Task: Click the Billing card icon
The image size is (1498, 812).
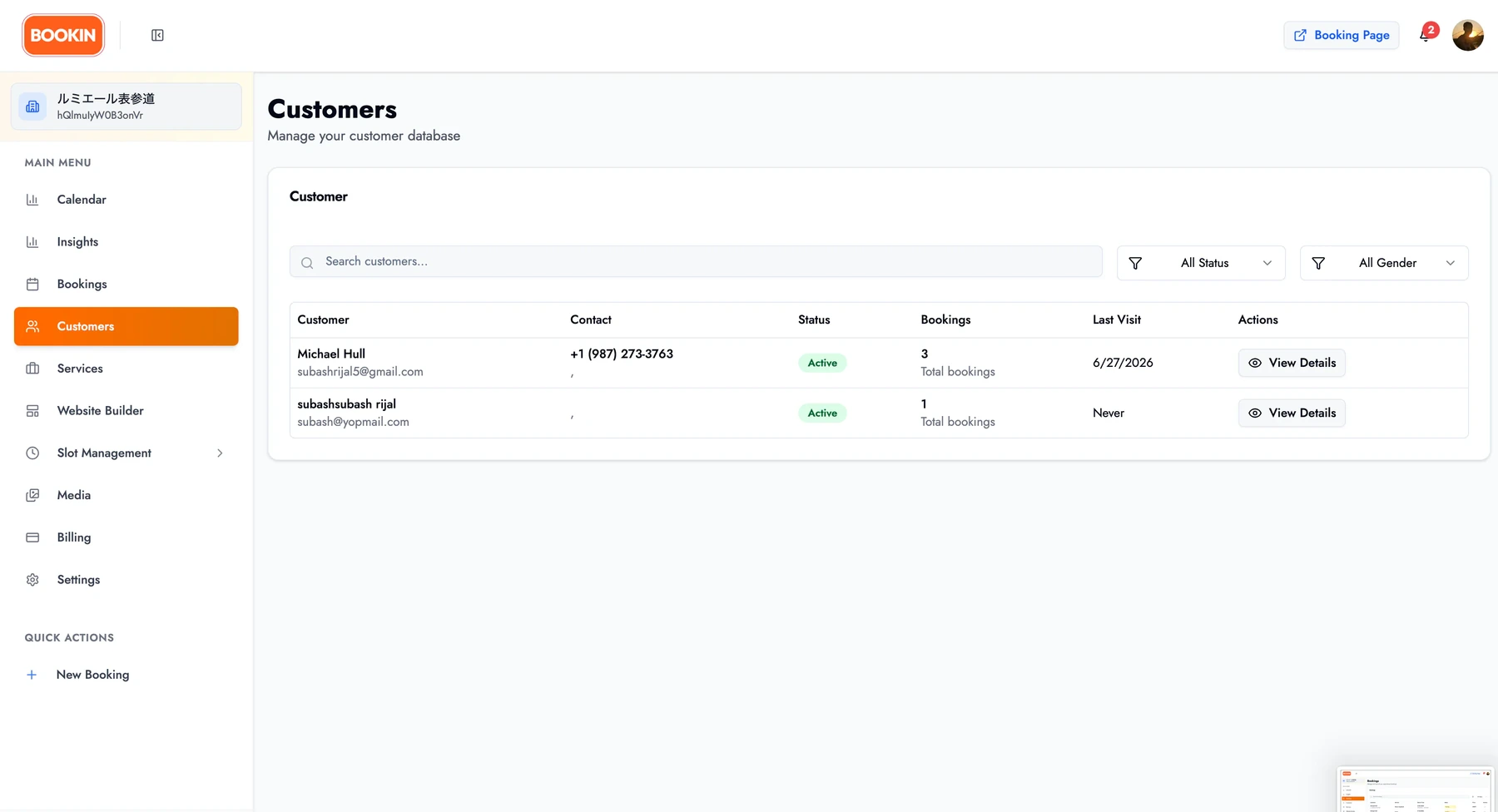Action: (32, 537)
